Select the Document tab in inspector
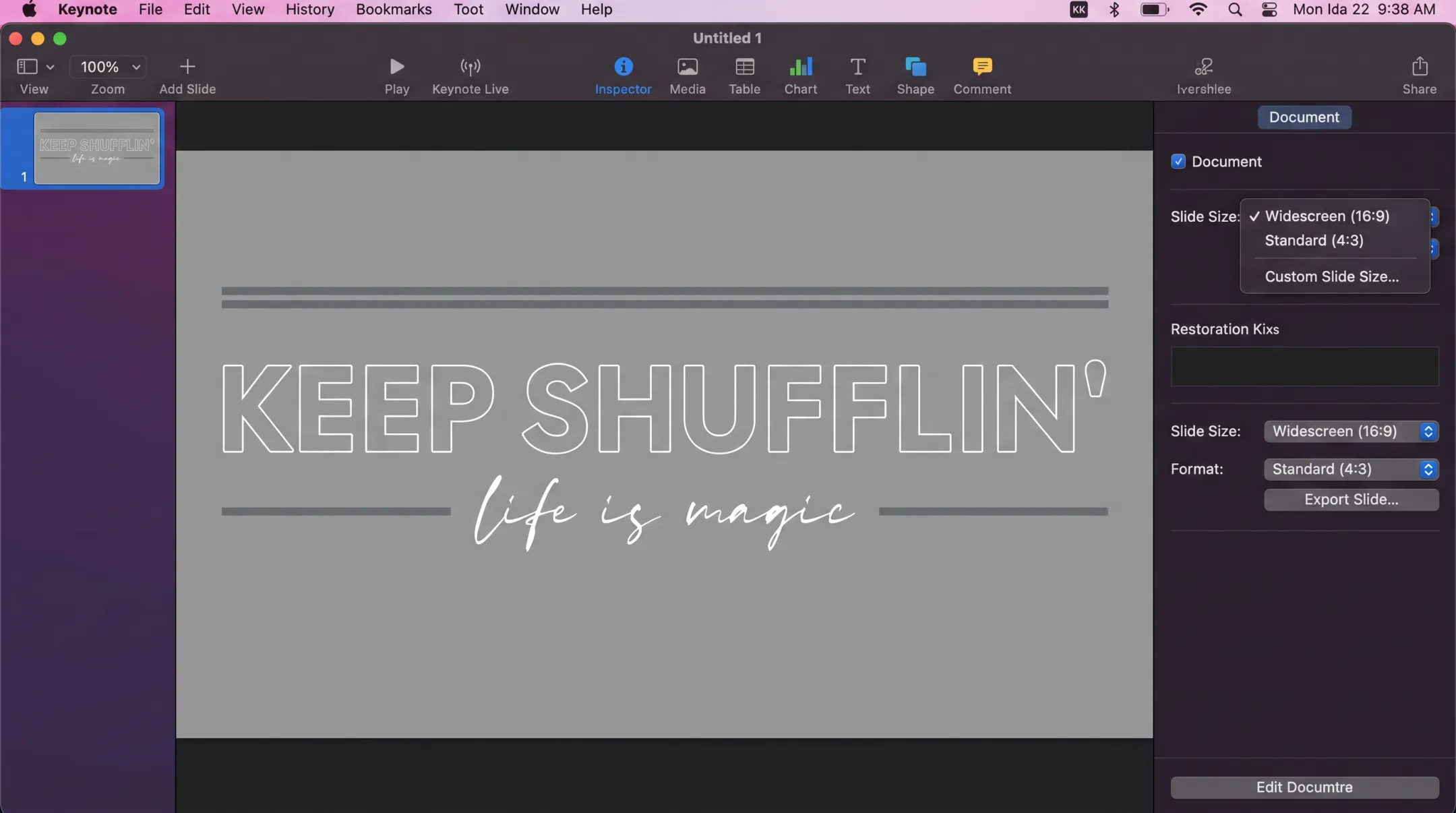This screenshot has height=813, width=1456. click(x=1304, y=117)
